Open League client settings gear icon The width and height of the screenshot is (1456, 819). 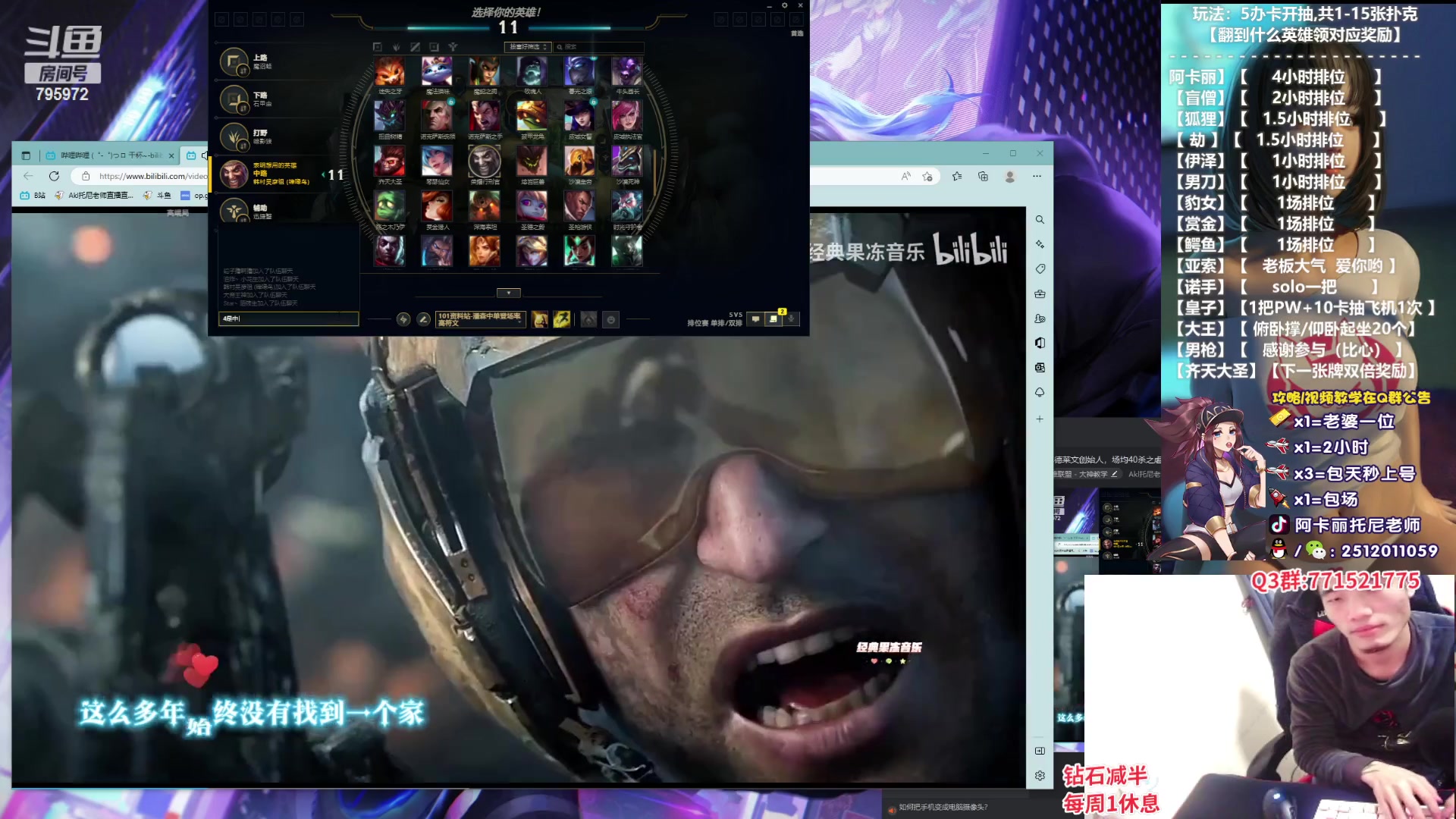[x=785, y=5]
